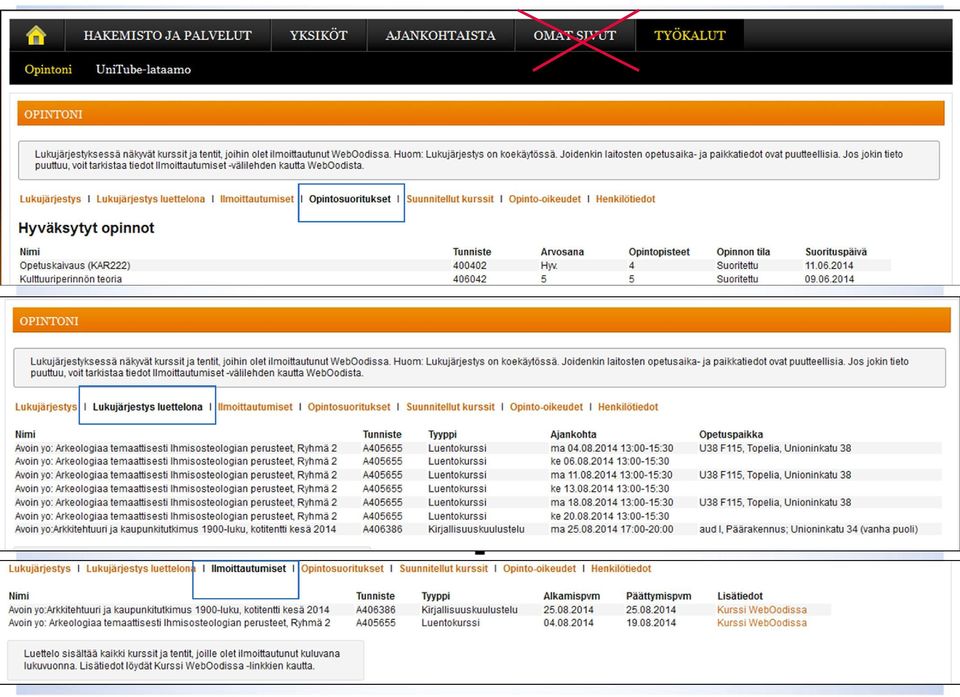Open the OMAT SIVUT menu
Image resolution: width=960 pixels, height=697 pixels.
[x=574, y=36]
